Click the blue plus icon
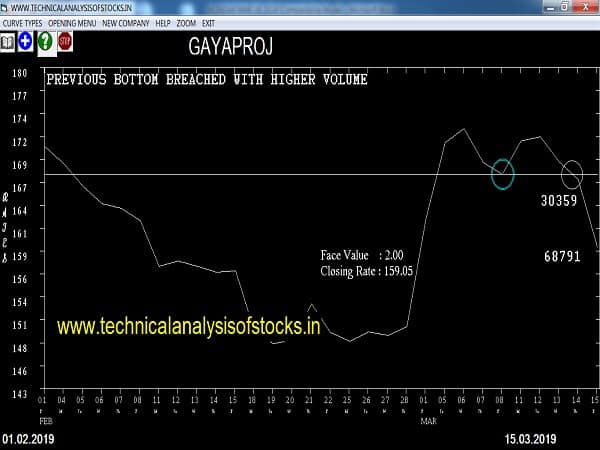 (26, 41)
